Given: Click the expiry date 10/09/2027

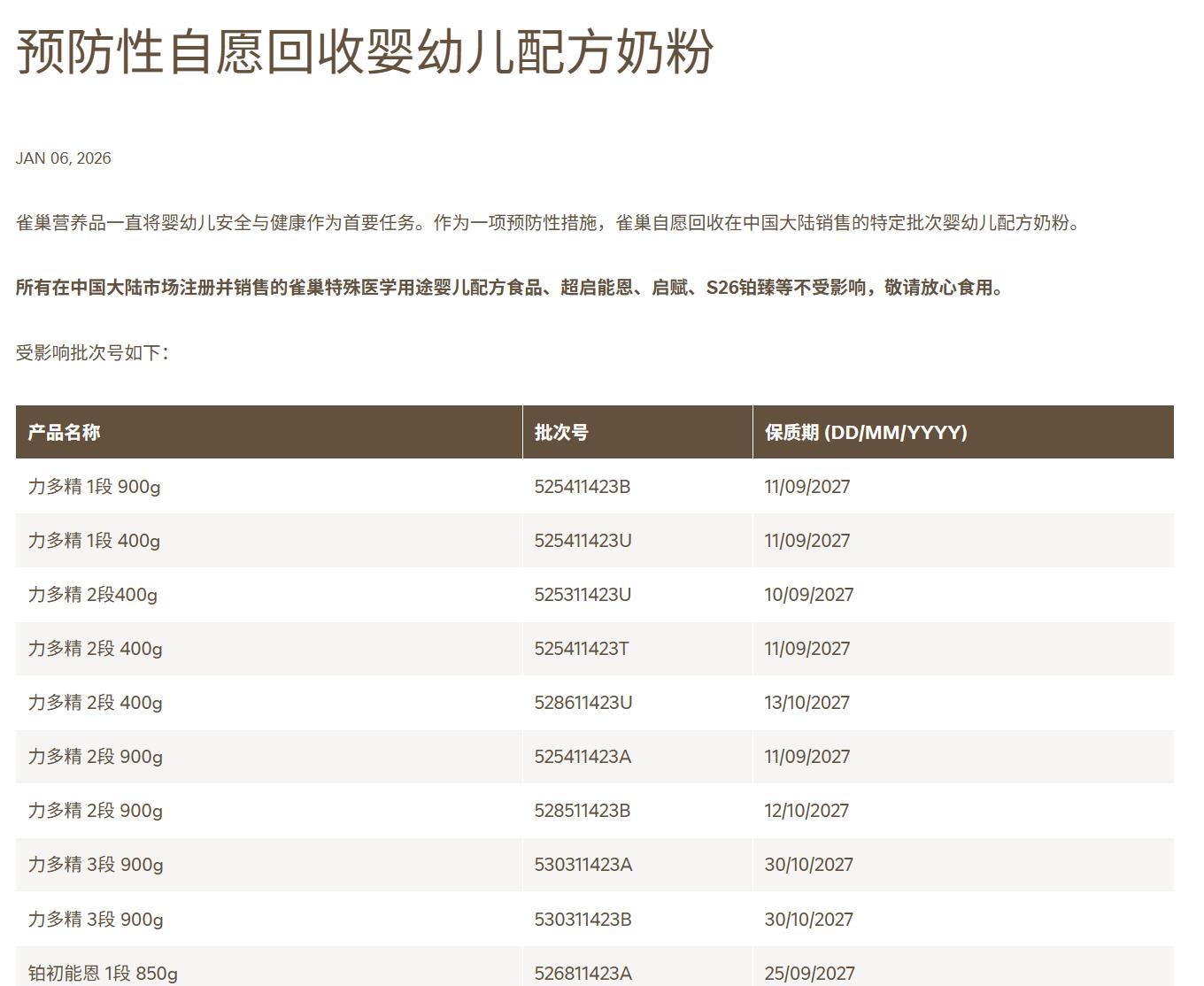Looking at the screenshot, I should (808, 595).
